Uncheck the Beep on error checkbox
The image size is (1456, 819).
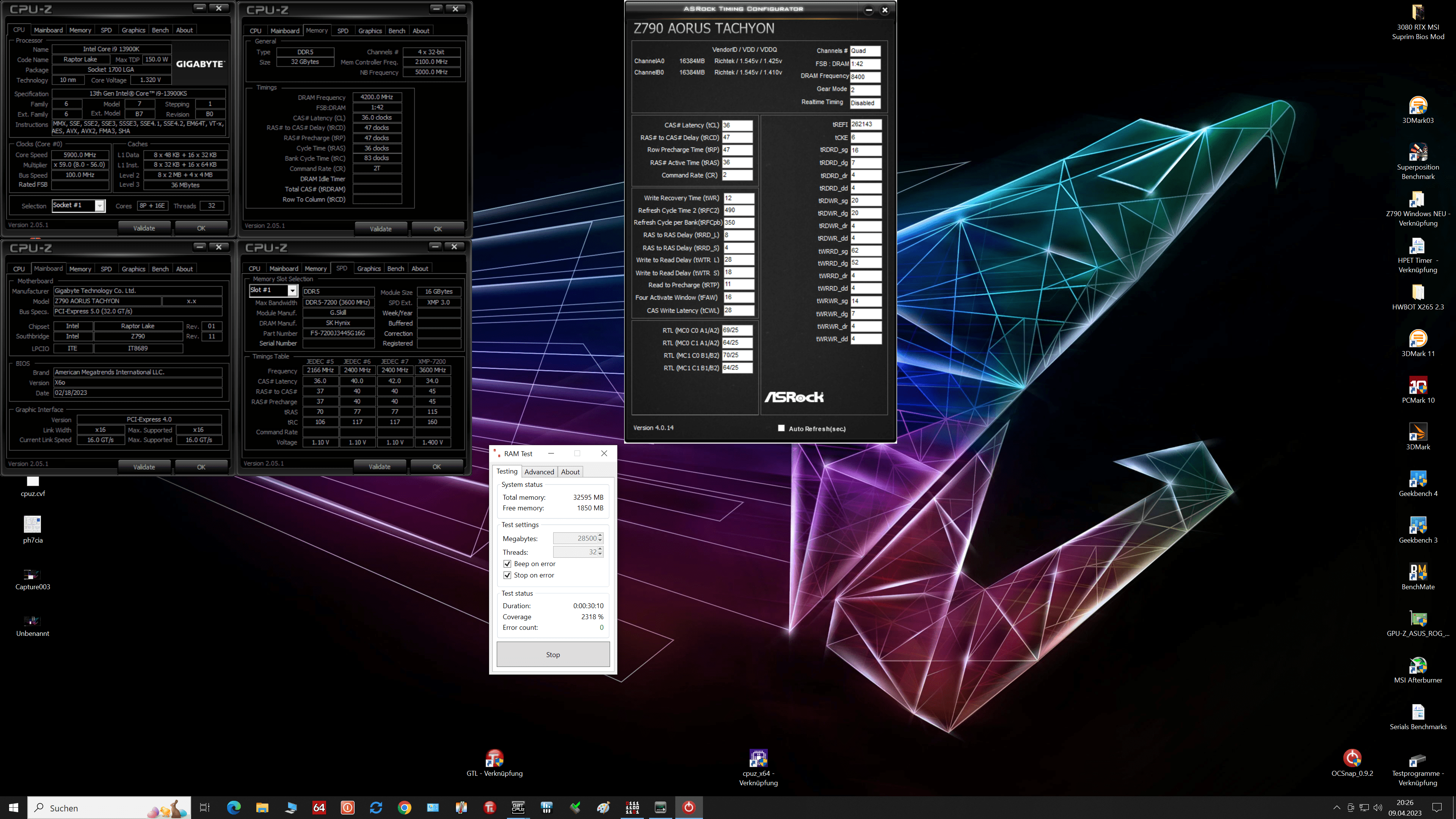pos(507,563)
